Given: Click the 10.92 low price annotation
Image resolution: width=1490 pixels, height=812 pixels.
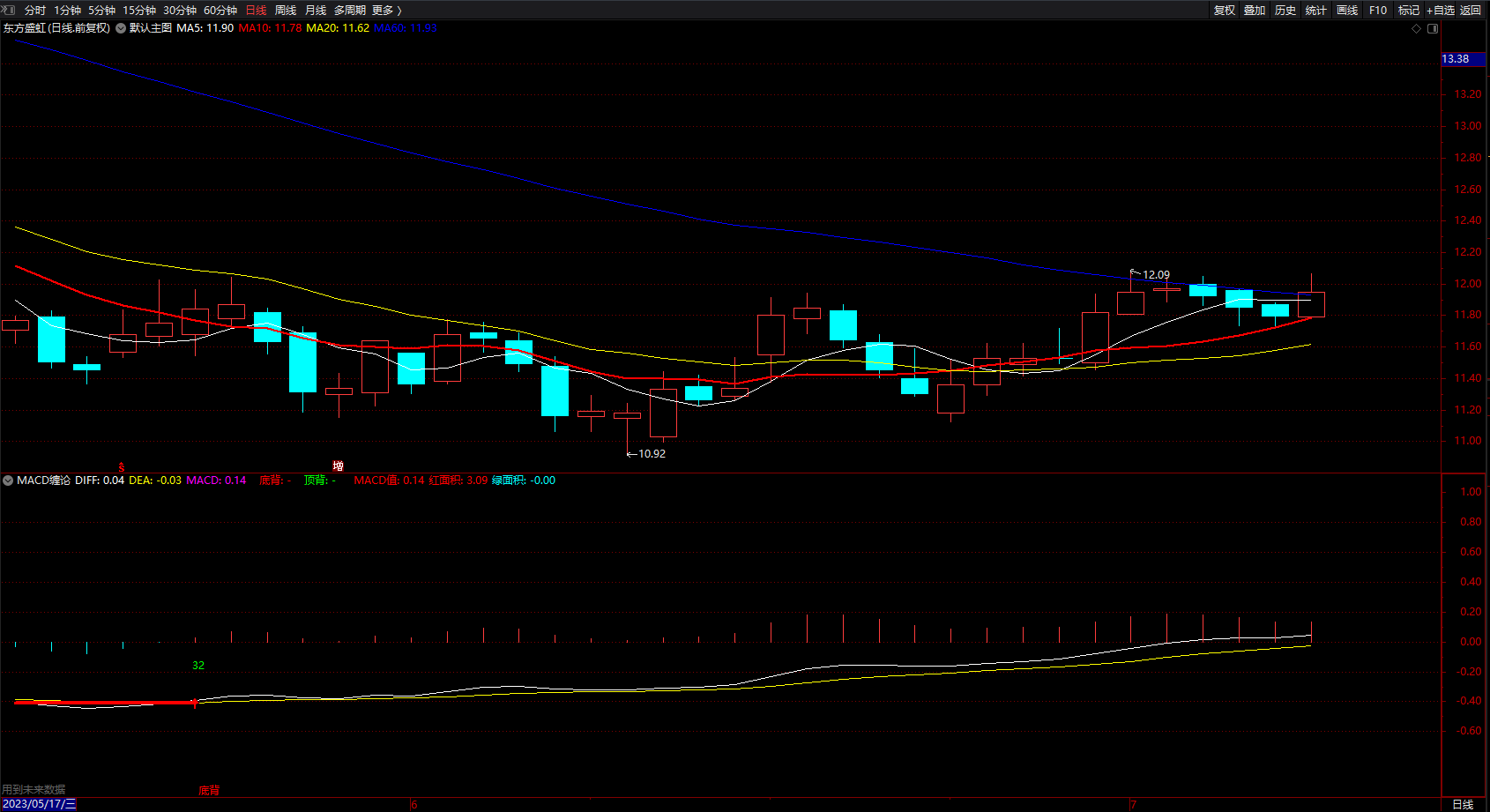Looking at the screenshot, I should pyautogui.click(x=652, y=454).
